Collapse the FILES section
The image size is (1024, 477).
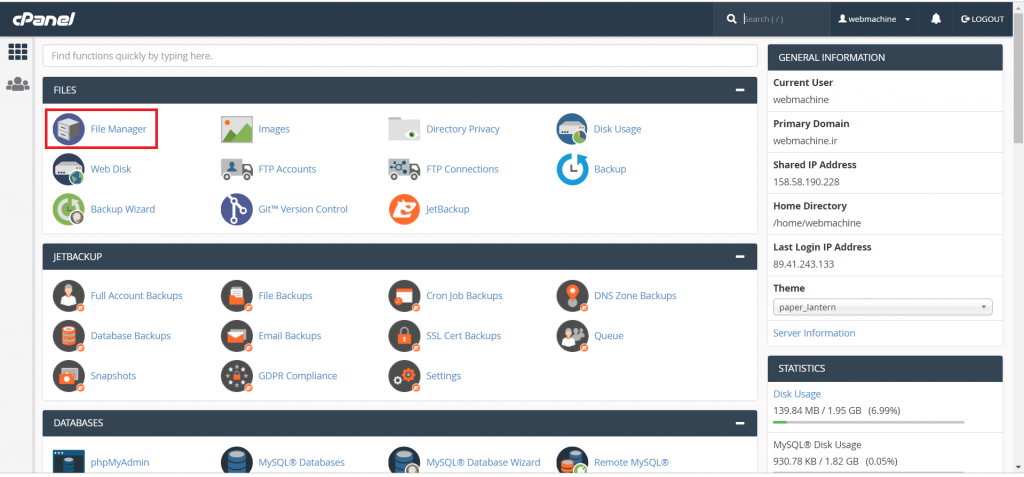pos(740,90)
